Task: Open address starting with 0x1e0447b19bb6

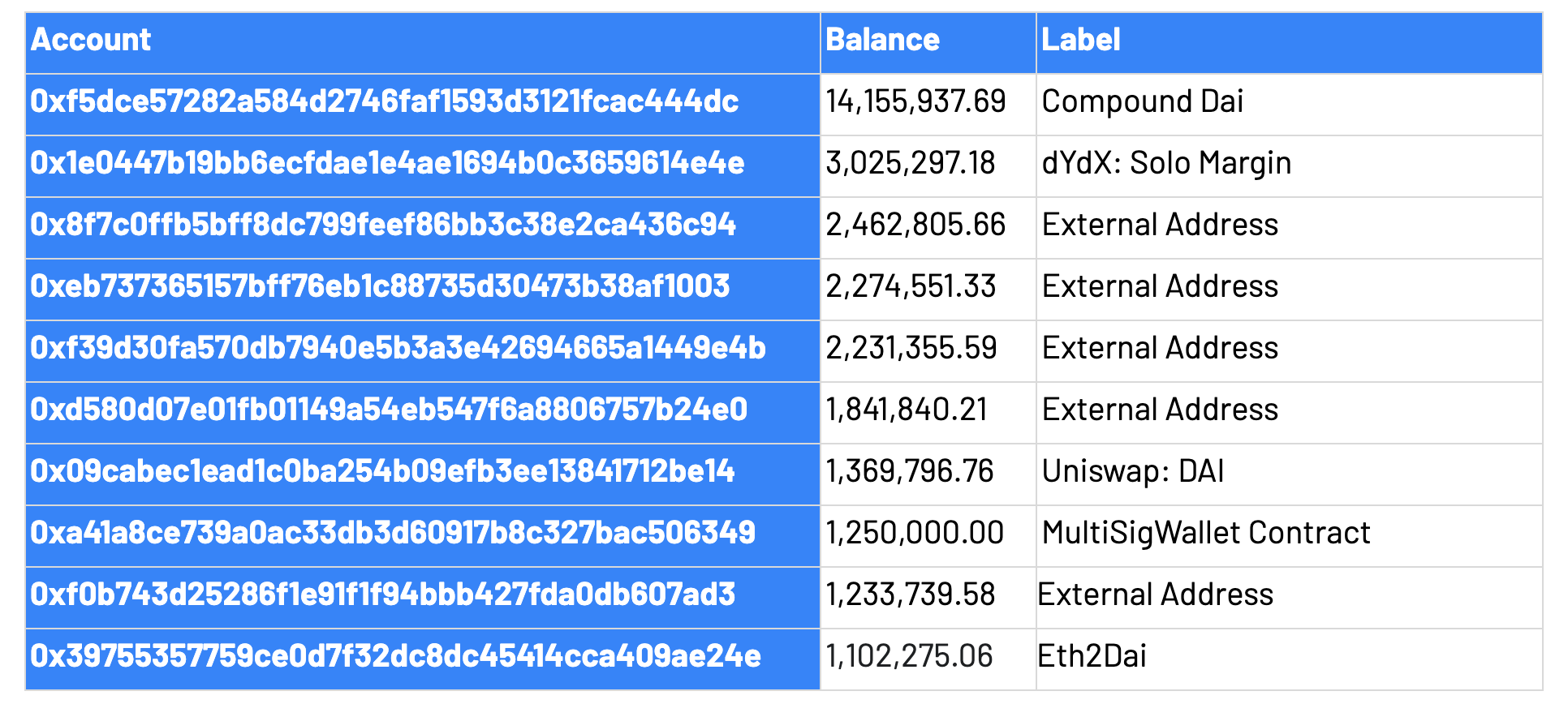Action: (387, 163)
